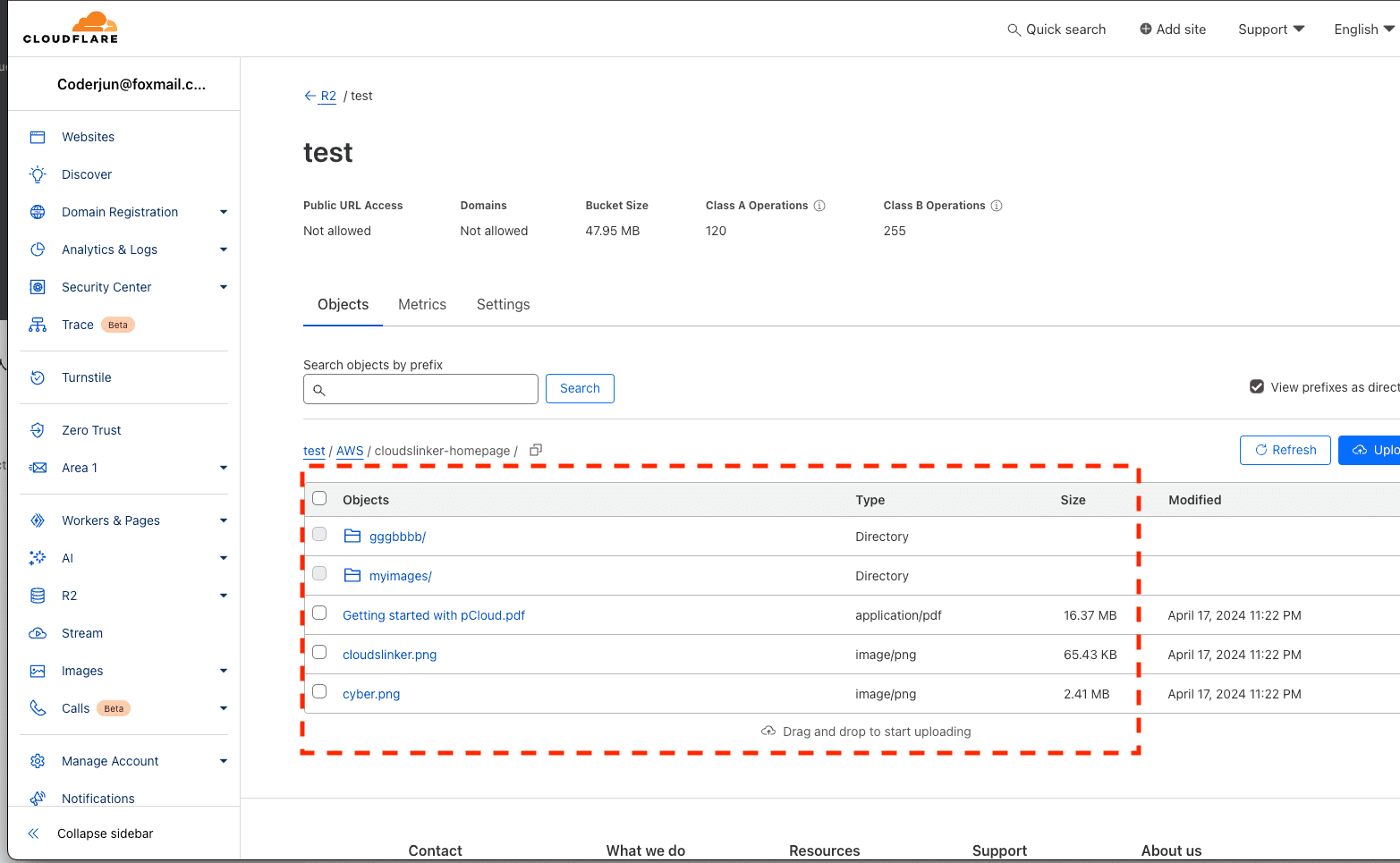Click the Images picture icon
The width and height of the screenshot is (1400, 863).
point(38,671)
